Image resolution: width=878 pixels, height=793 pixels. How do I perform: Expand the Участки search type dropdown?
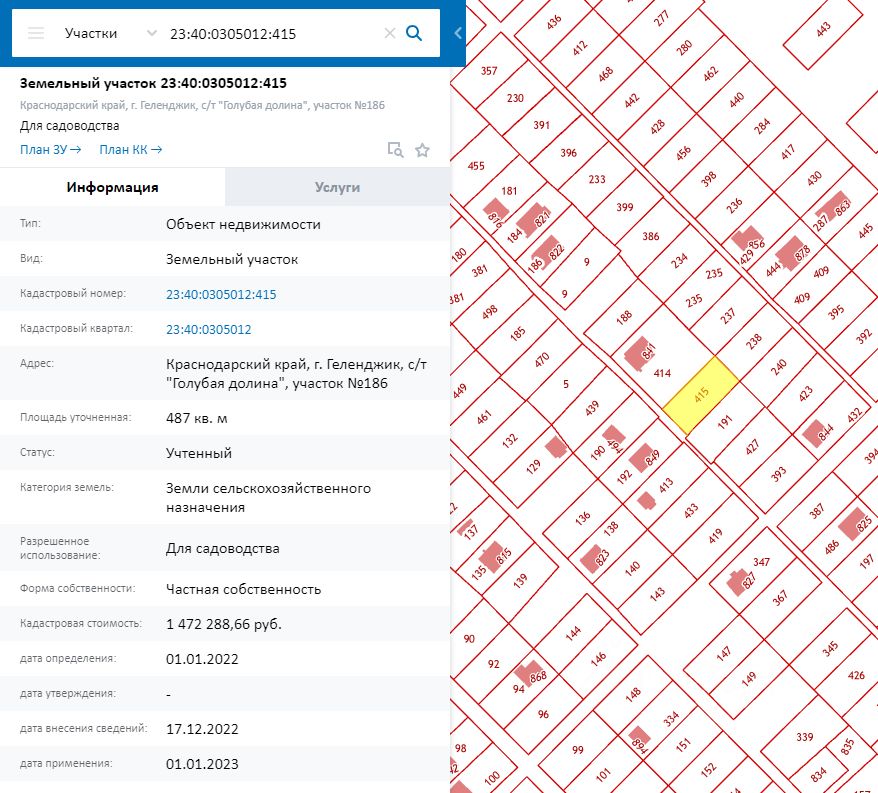click(151, 33)
